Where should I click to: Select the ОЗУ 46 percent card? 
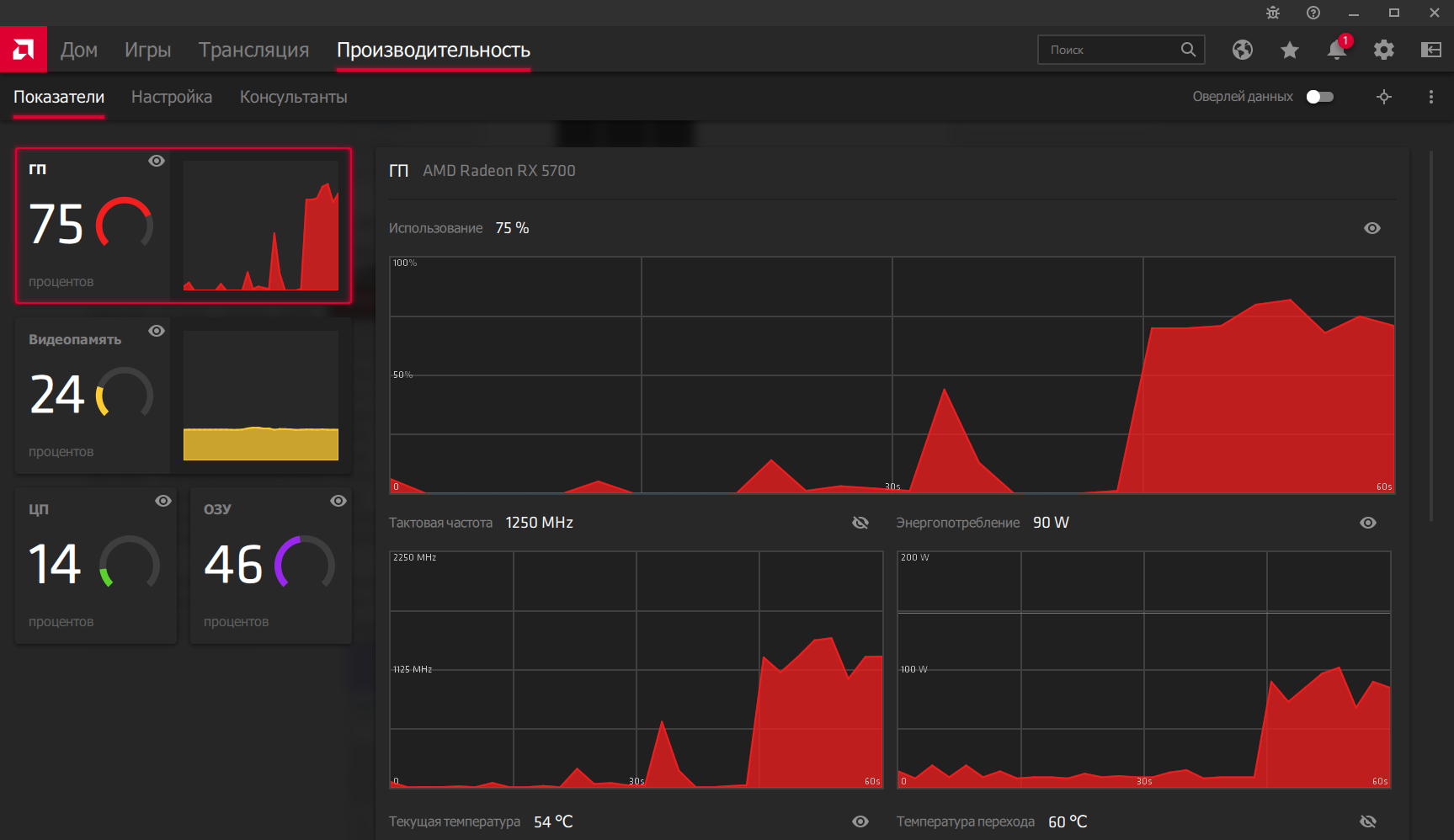click(271, 566)
